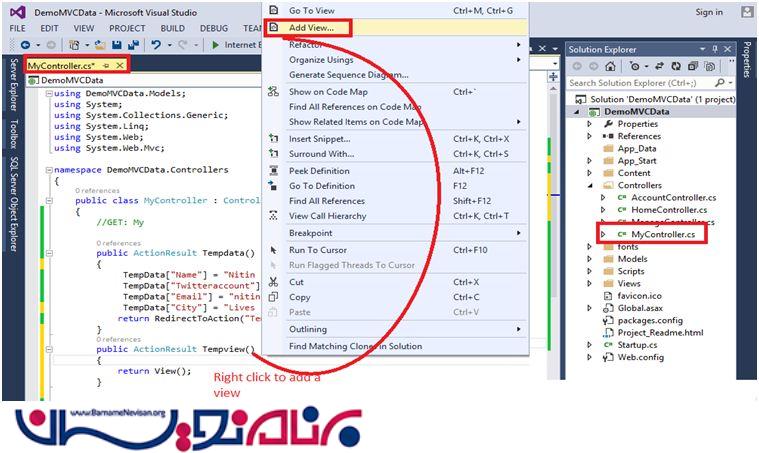Save the file with the Save icon
759x453 pixels.
pos(117,45)
